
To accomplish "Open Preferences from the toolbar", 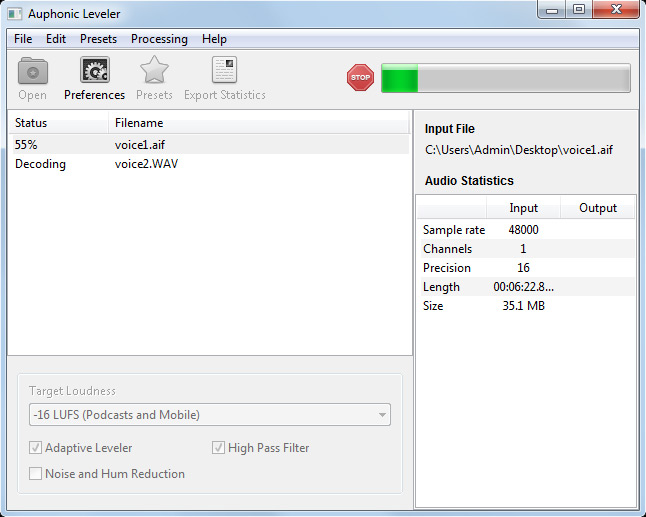I will click(x=94, y=72).
